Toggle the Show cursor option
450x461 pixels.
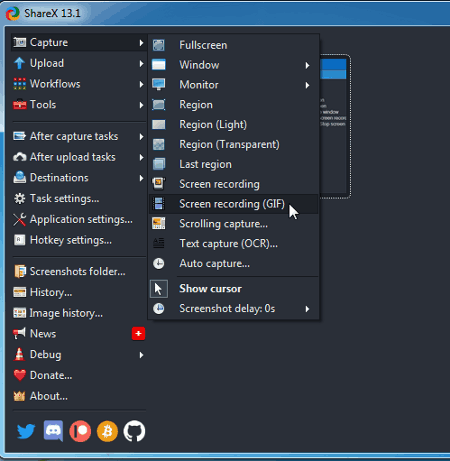[234, 289]
